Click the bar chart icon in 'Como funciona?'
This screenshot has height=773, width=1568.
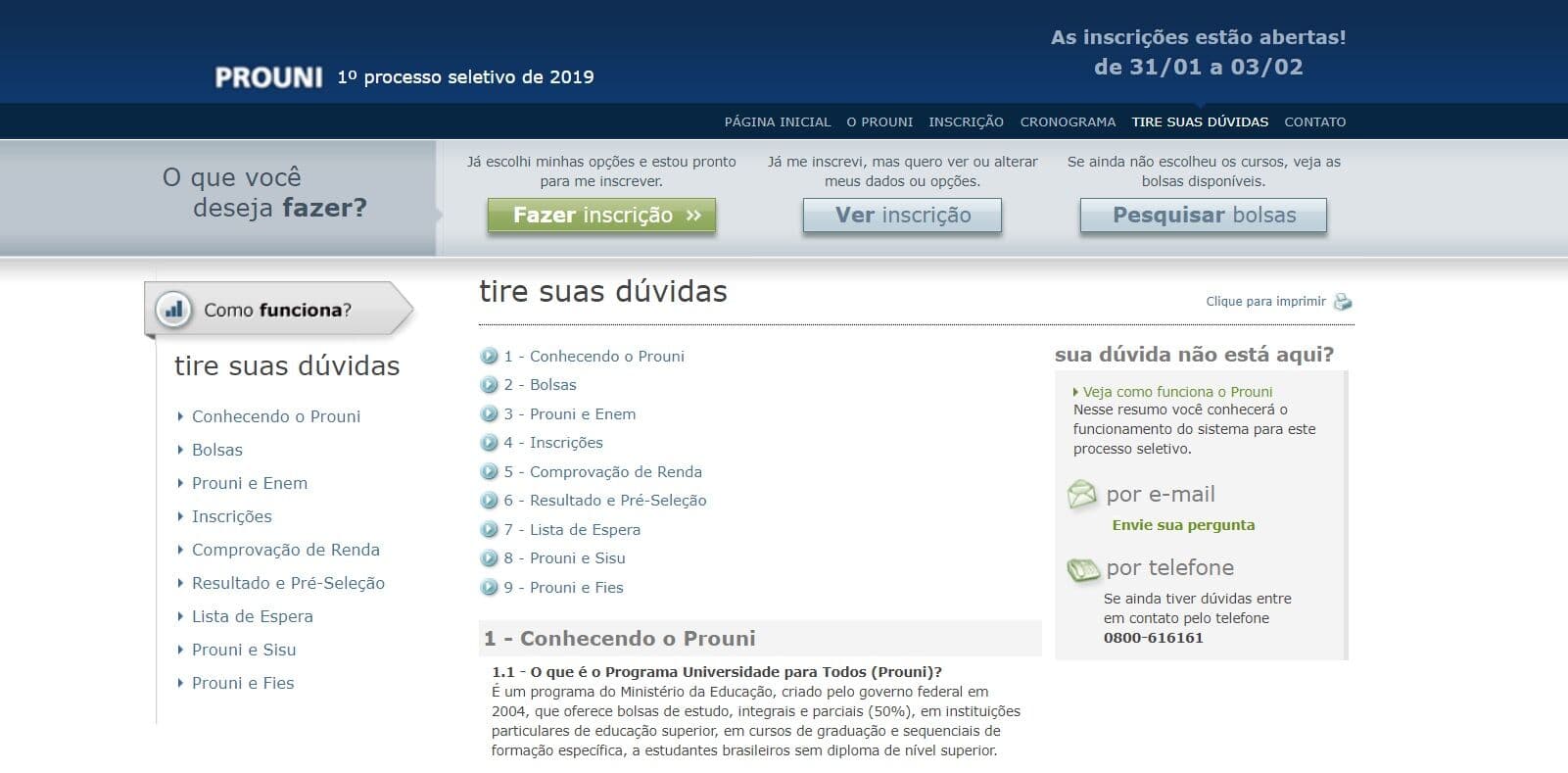click(173, 310)
